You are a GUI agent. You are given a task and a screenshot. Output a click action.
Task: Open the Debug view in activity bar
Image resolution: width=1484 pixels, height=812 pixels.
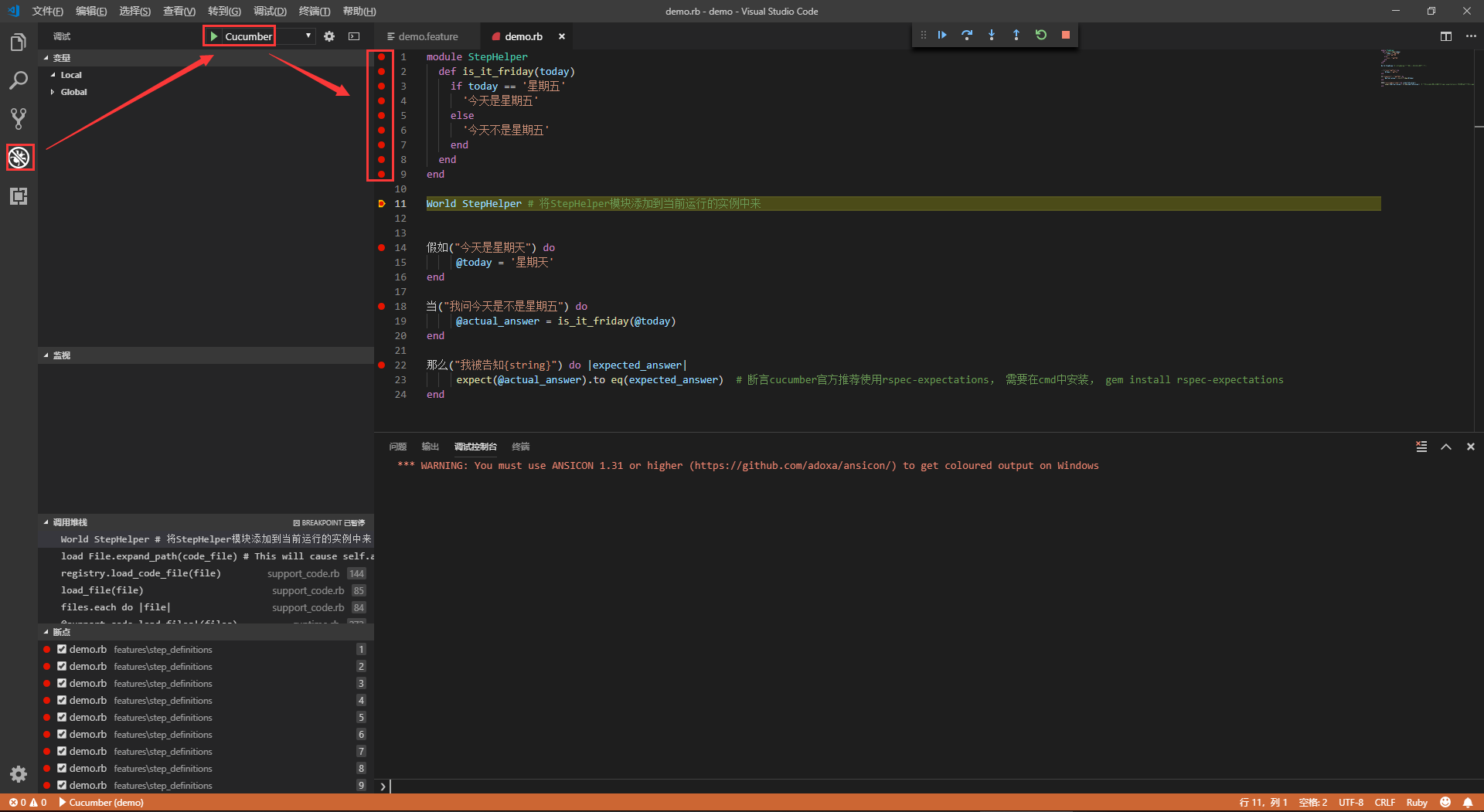19,158
